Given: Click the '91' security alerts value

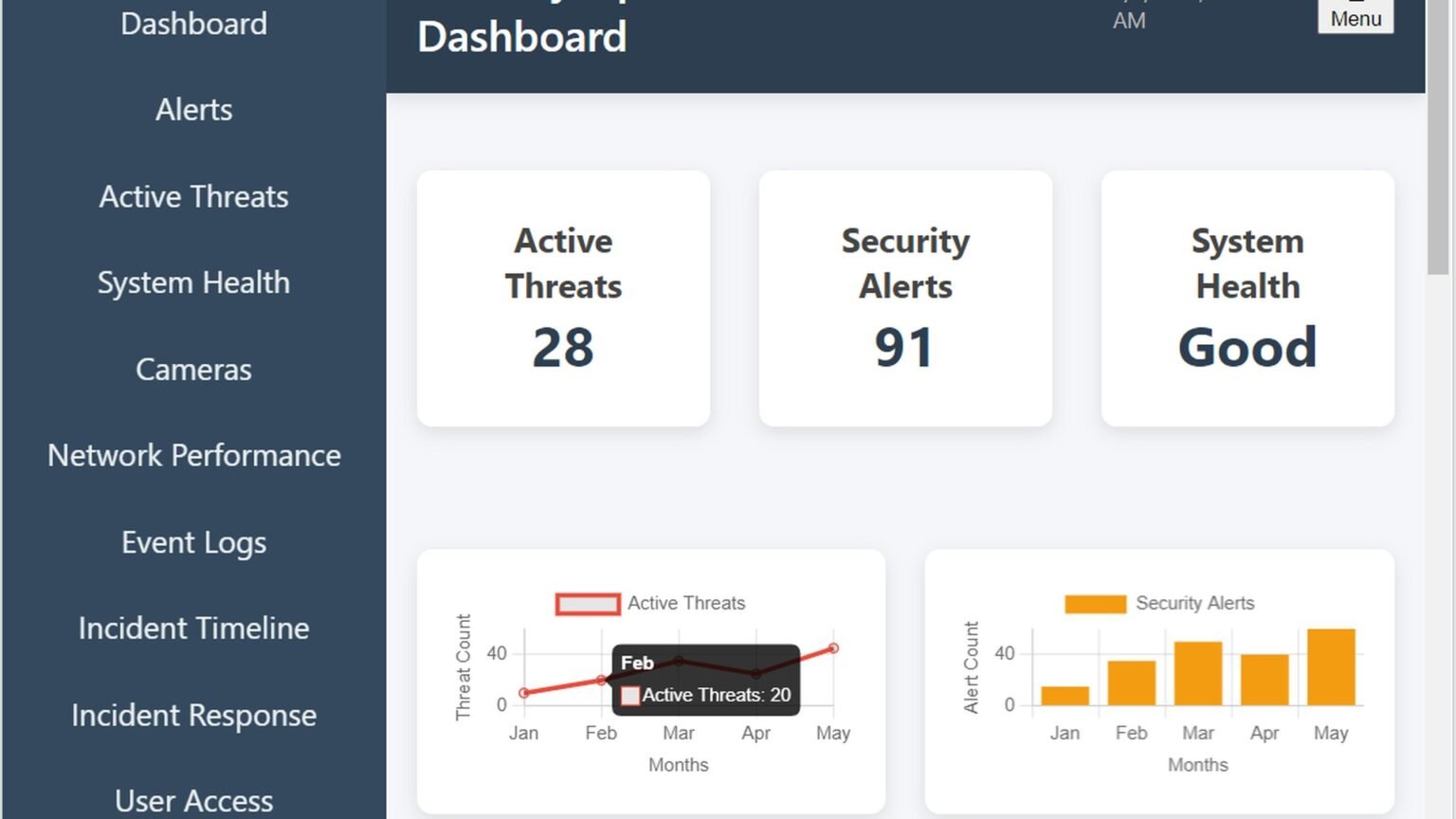Looking at the screenshot, I should pos(904,347).
